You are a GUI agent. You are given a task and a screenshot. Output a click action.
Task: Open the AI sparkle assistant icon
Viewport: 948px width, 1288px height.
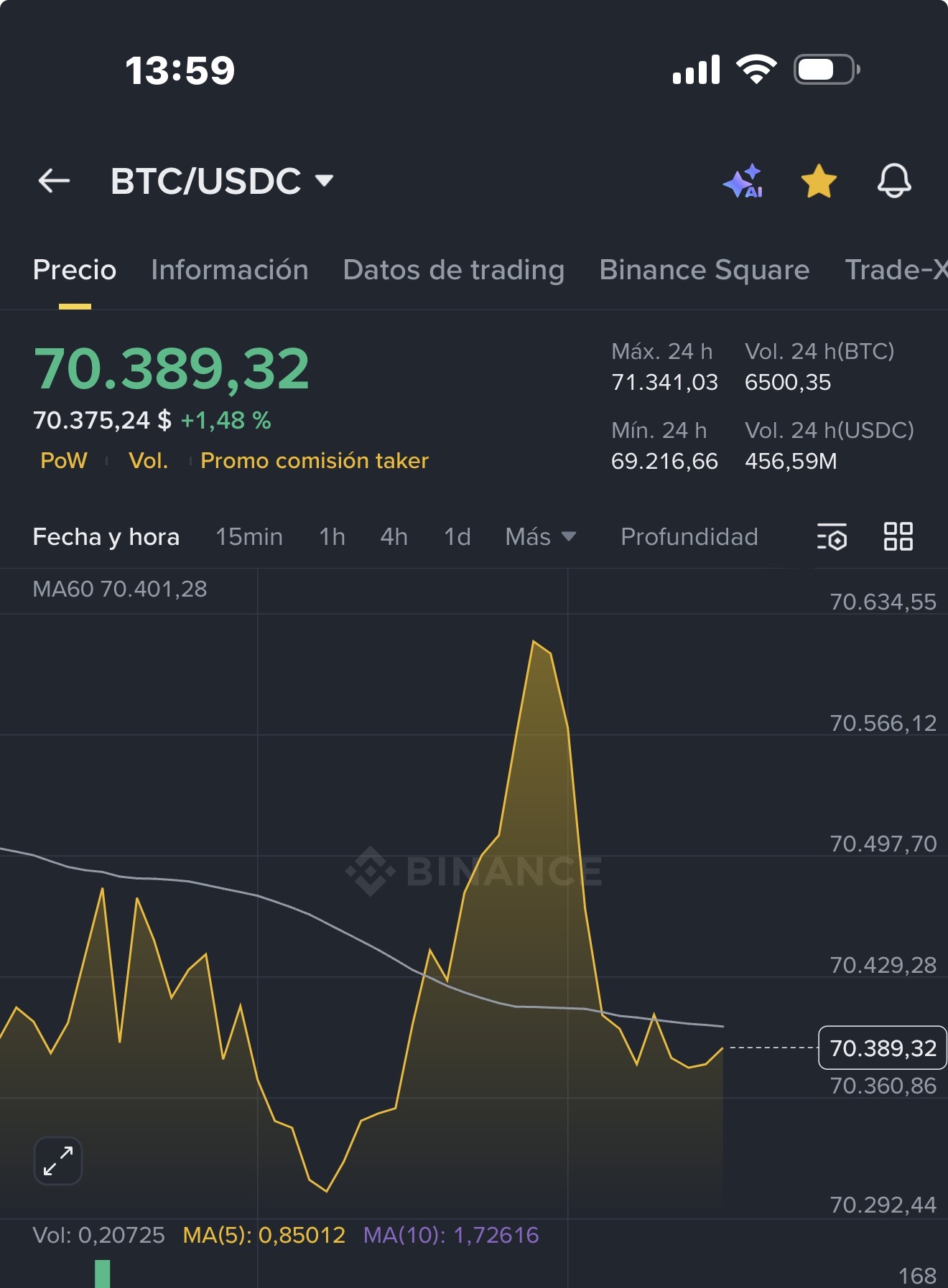743,181
